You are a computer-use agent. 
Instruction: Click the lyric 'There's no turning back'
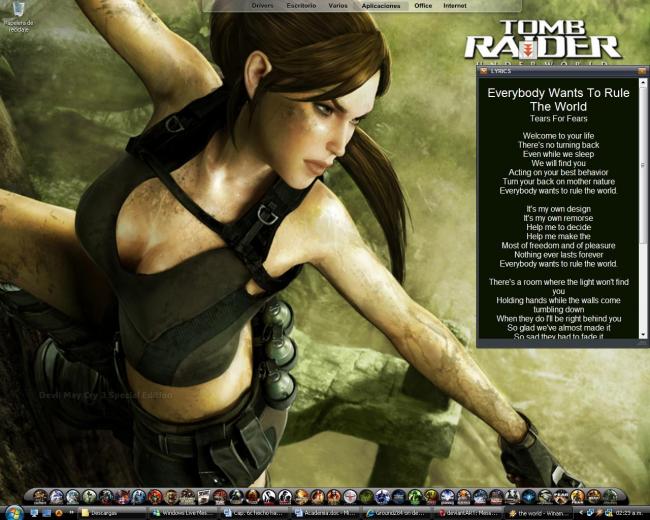(558, 145)
